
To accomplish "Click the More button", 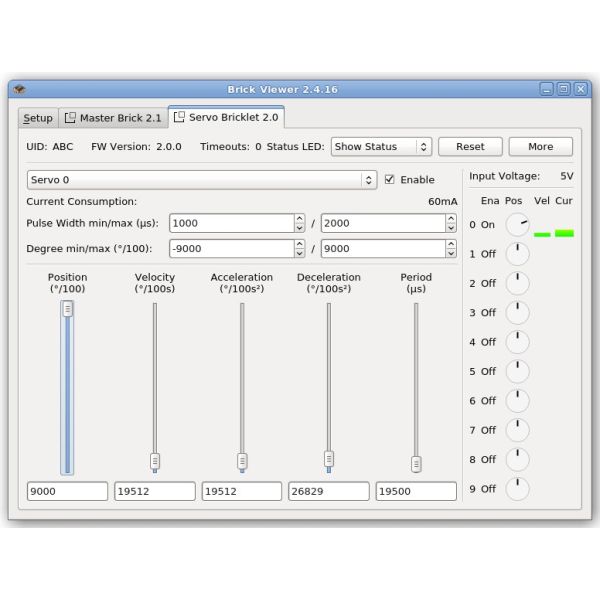I will point(540,147).
